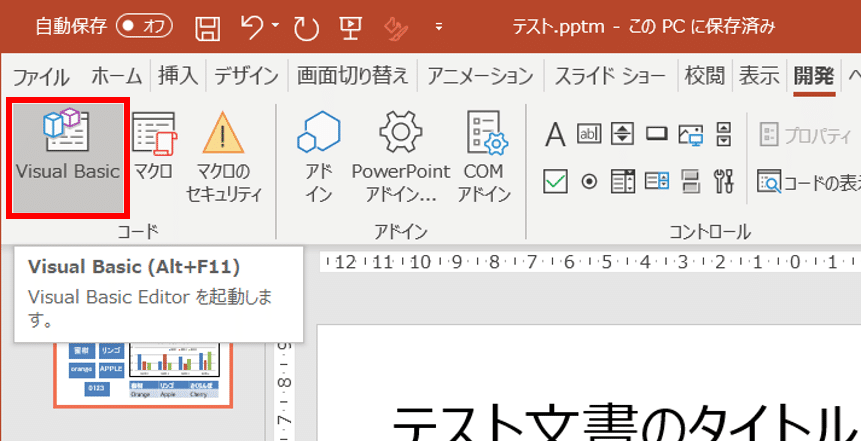Click the Undo arrow icon
The width and height of the screenshot is (861, 441).
pyautogui.click(x=252, y=26)
